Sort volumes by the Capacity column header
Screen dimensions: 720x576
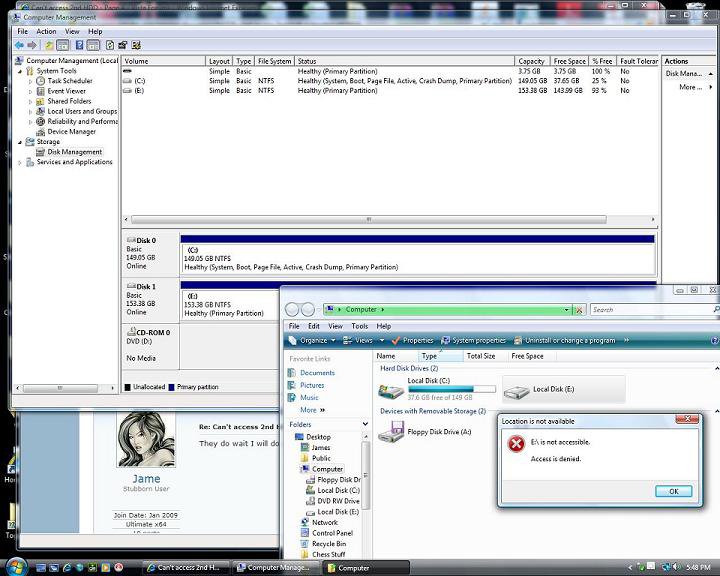point(532,61)
